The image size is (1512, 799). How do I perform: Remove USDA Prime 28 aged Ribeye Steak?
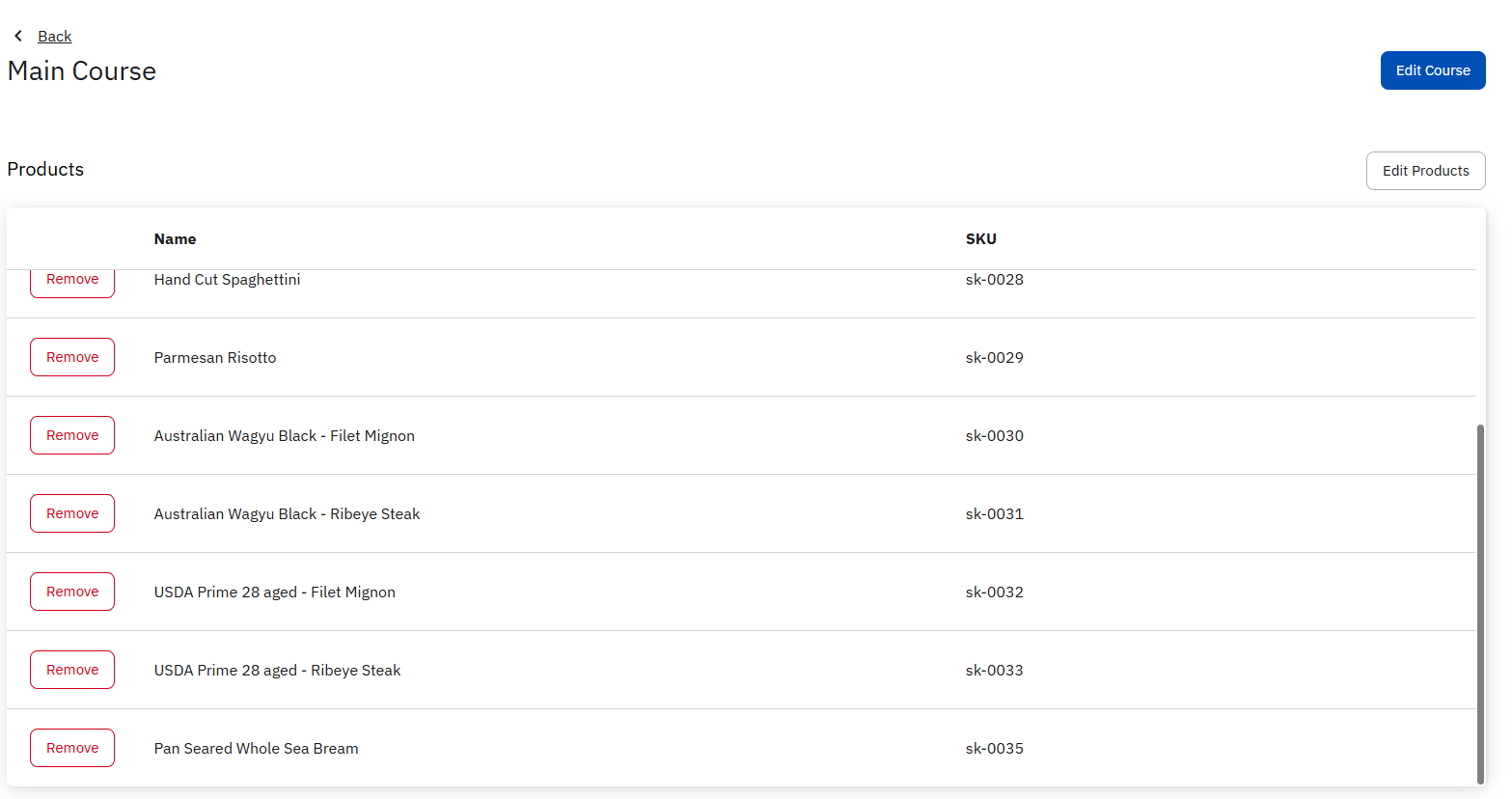tap(72, 670)
